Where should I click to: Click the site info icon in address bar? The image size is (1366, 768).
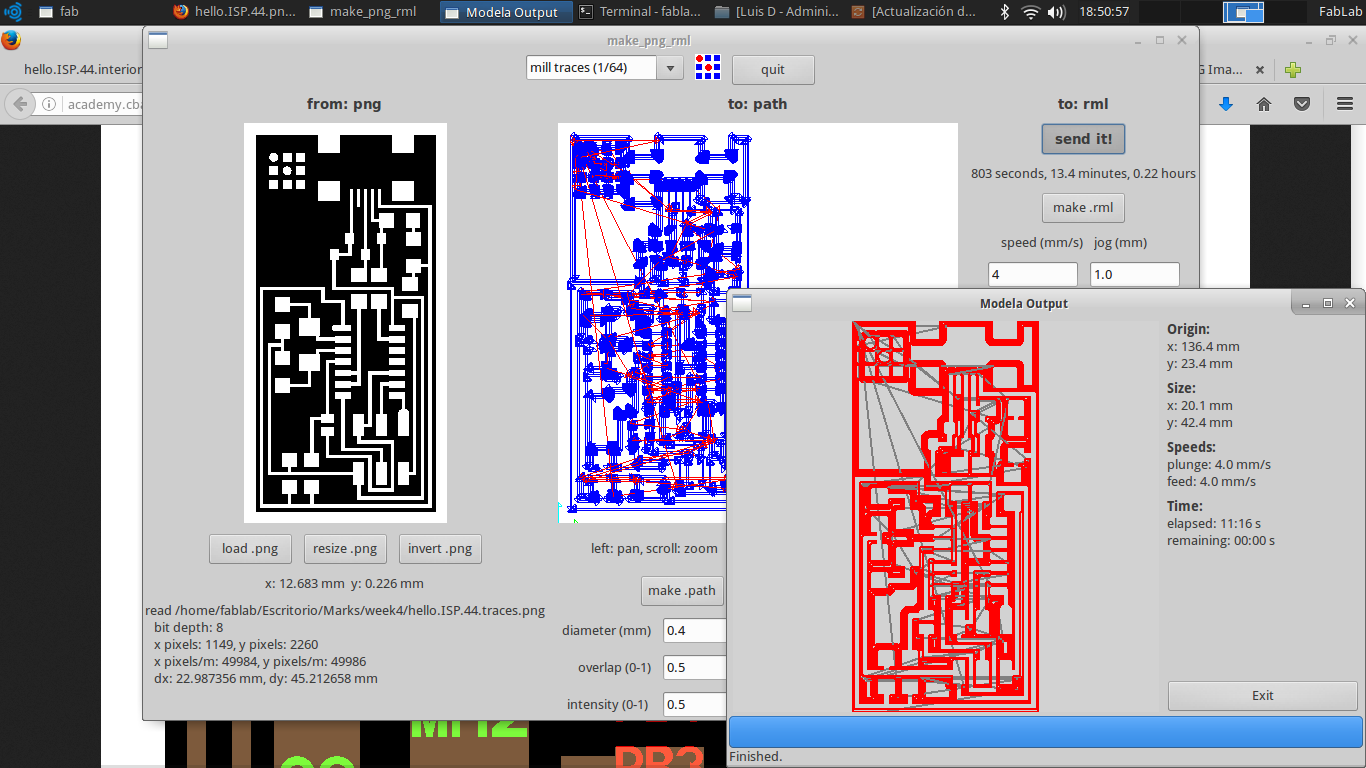49,104
